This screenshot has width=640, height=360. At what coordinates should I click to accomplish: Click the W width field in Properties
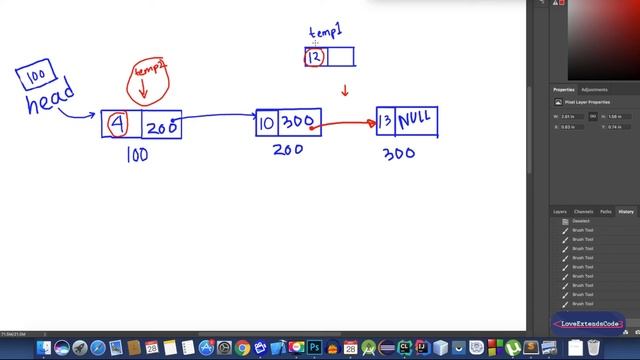[572, 117]
